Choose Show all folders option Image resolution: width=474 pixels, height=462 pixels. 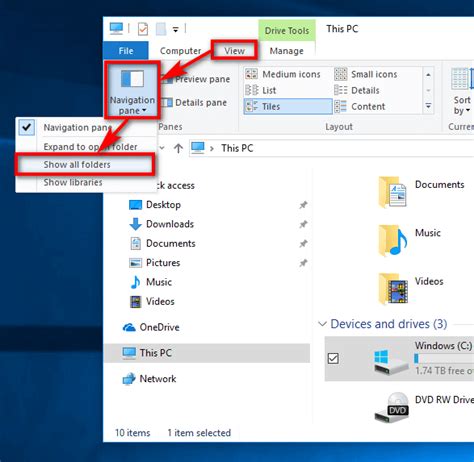85,164
